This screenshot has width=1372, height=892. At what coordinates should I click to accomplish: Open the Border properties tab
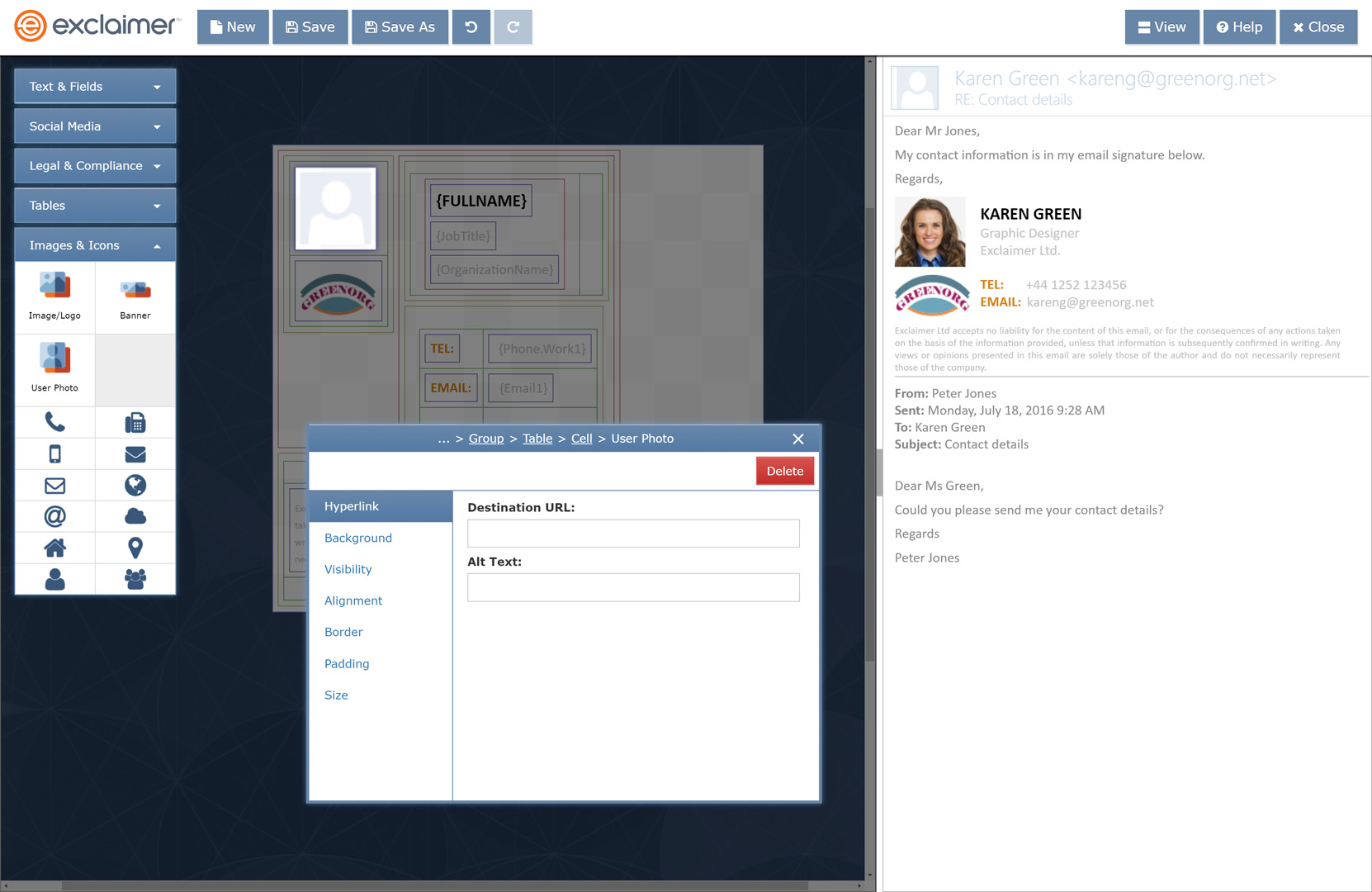(x=381, y=632)
